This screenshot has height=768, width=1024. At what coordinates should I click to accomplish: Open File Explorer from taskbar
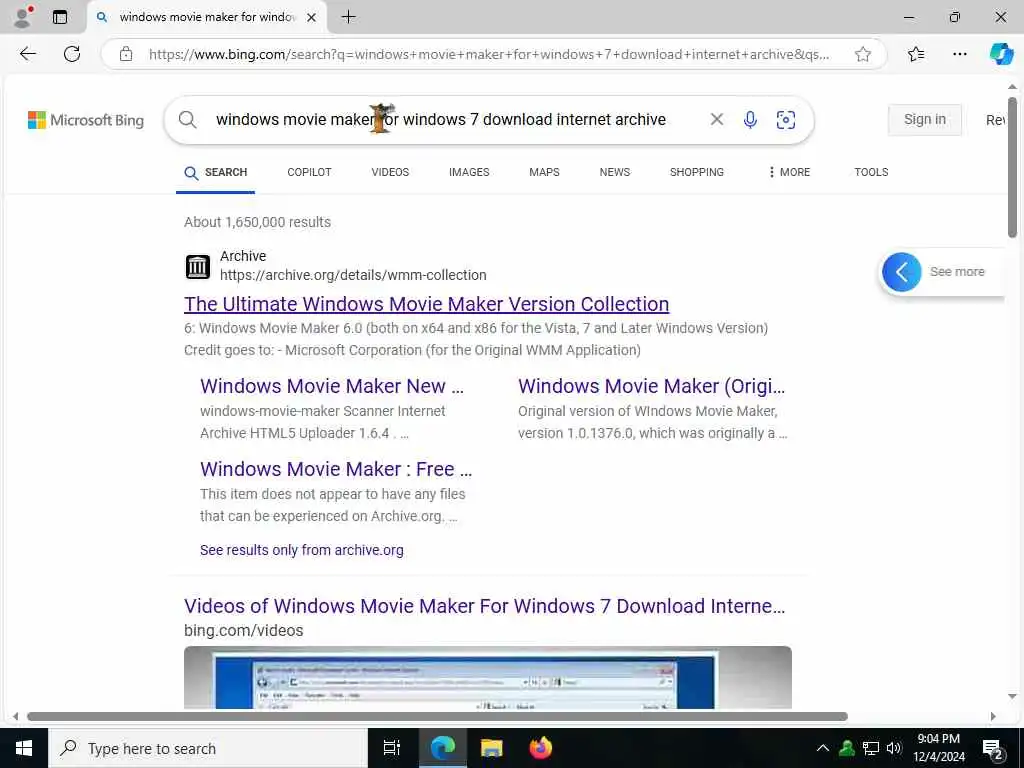(492, 748)
